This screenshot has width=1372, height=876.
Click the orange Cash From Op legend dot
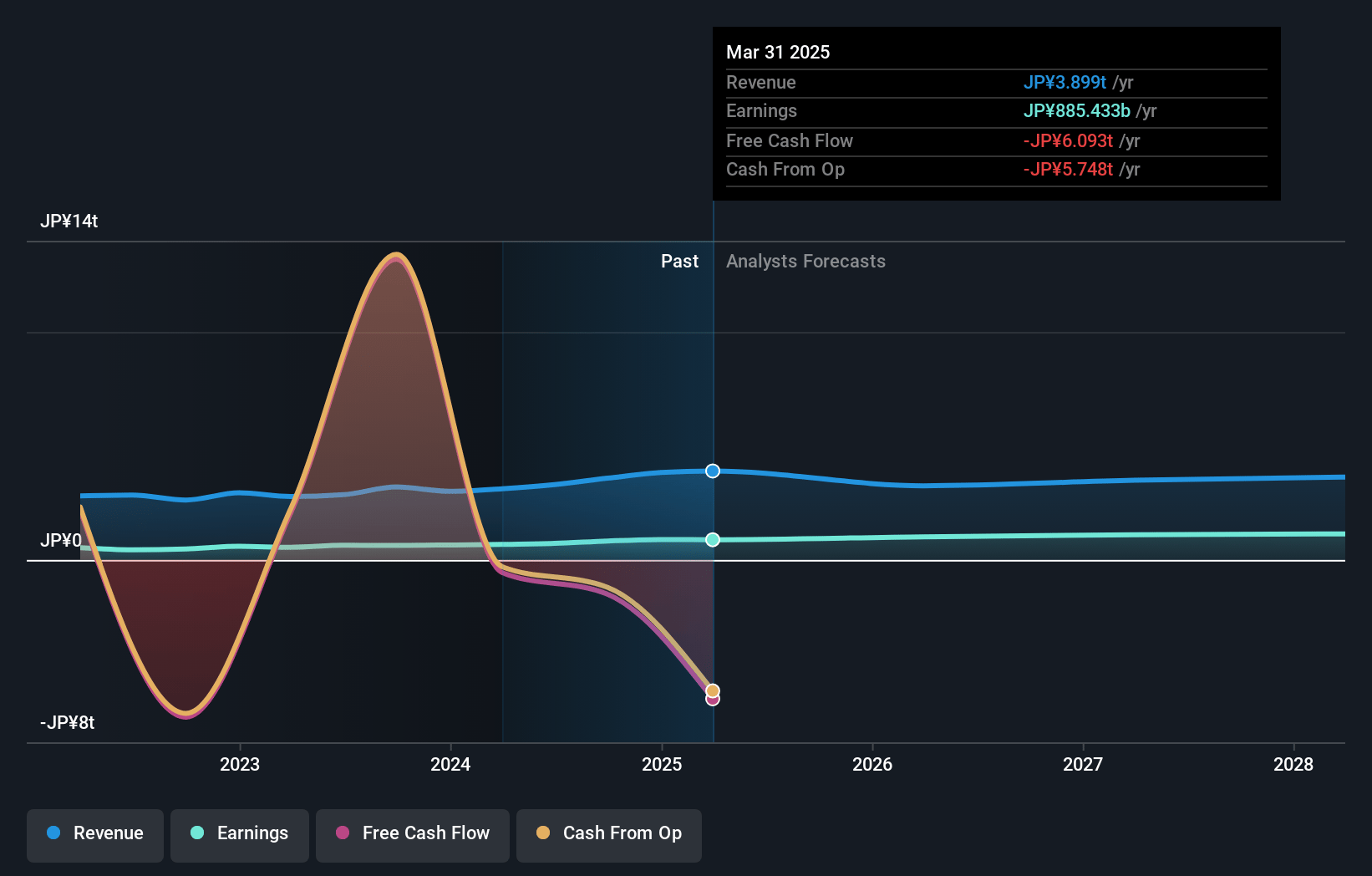point(543,833)
